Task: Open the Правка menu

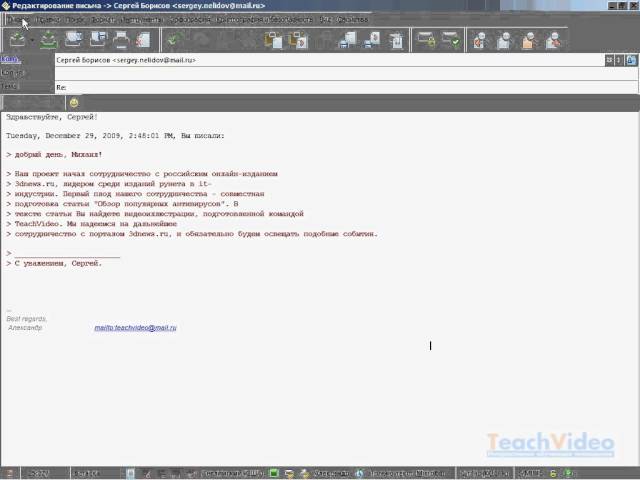Action: [47, 19]
